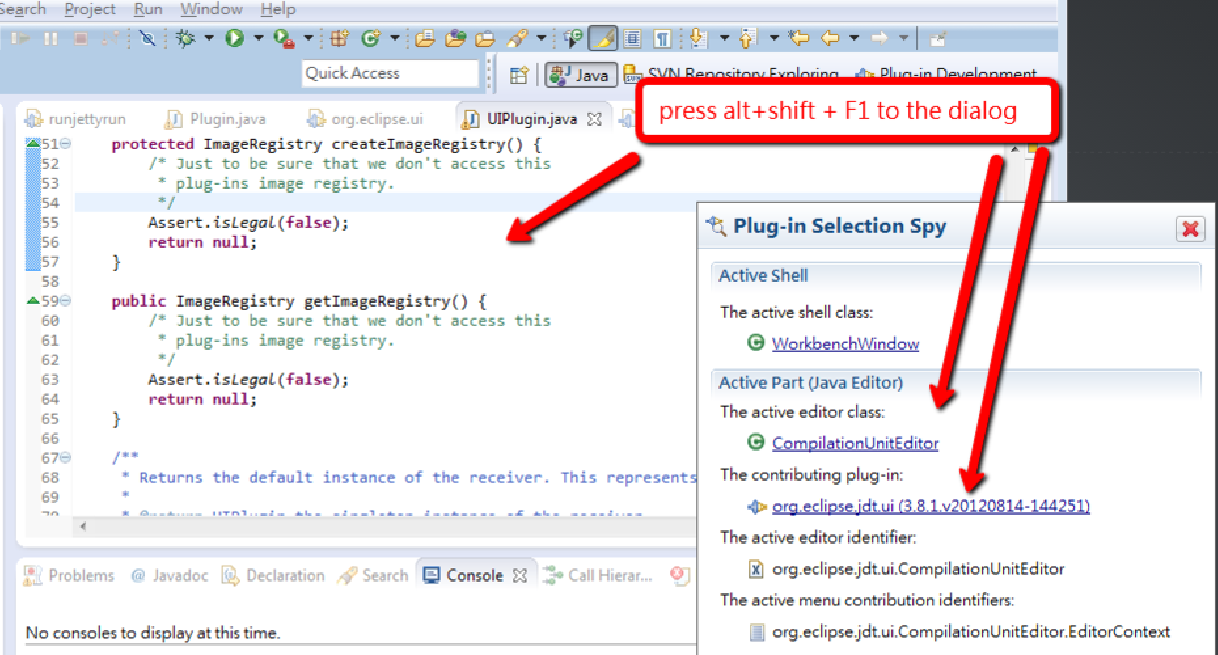Image resolution: width=1218 pixels, height=655 pixels.
Task: Click the Forward navigation arrow
Action: pyautogui.click(x=880, y=39)
